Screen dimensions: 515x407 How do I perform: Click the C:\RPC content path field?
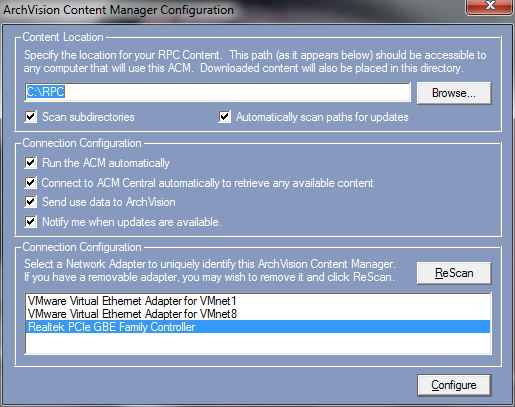click(x=218, y=92)
